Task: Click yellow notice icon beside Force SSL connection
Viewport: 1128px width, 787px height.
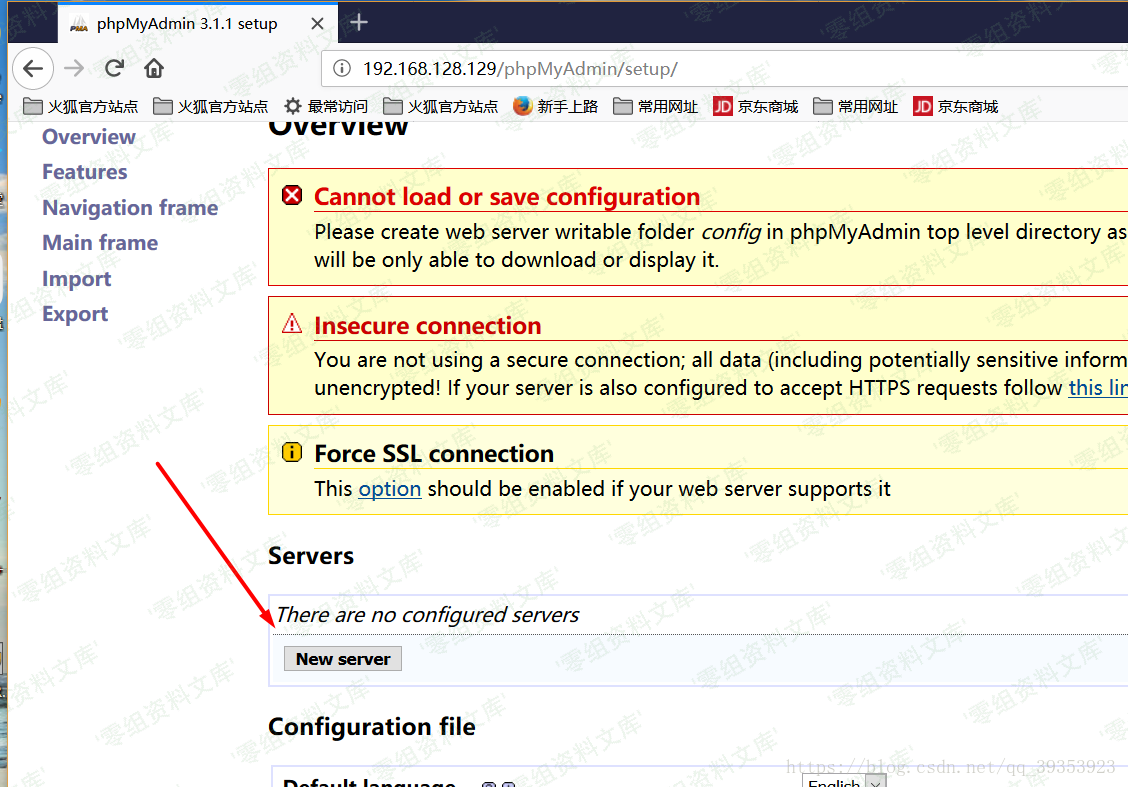Action: (292, 452)
